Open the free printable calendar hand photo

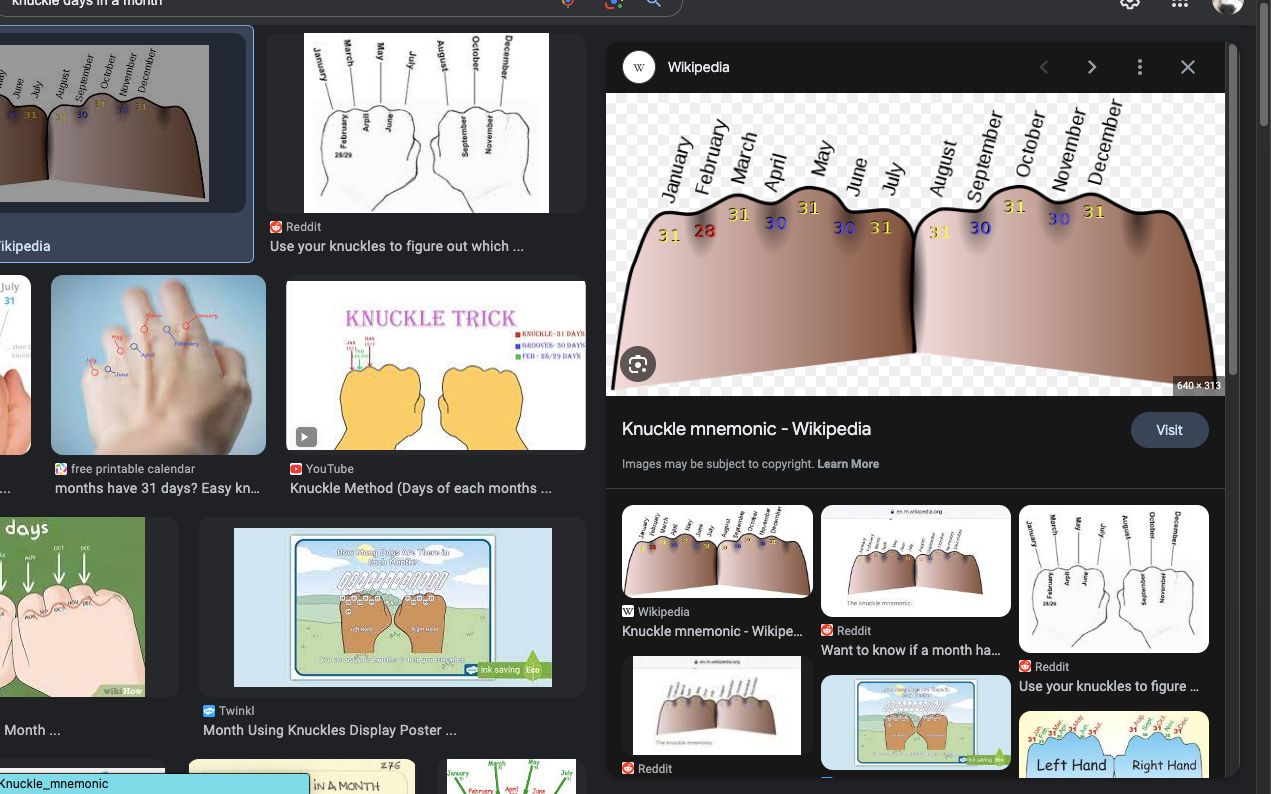pos(158,365)
